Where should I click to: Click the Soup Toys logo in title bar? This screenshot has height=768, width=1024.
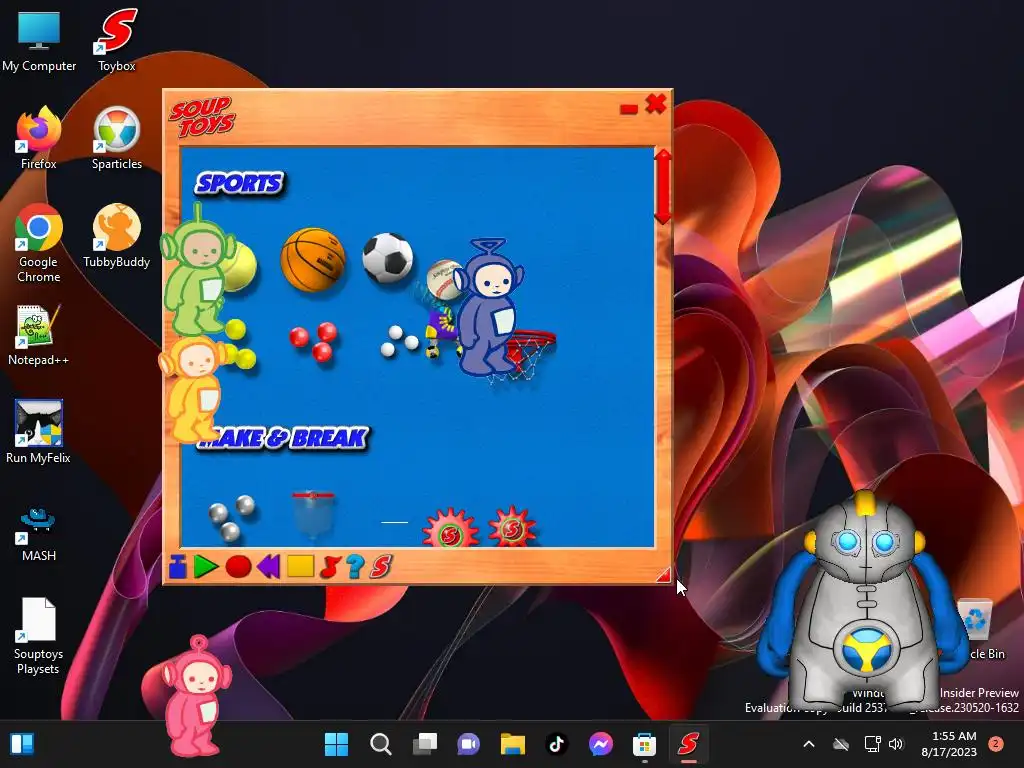point(202,117)
